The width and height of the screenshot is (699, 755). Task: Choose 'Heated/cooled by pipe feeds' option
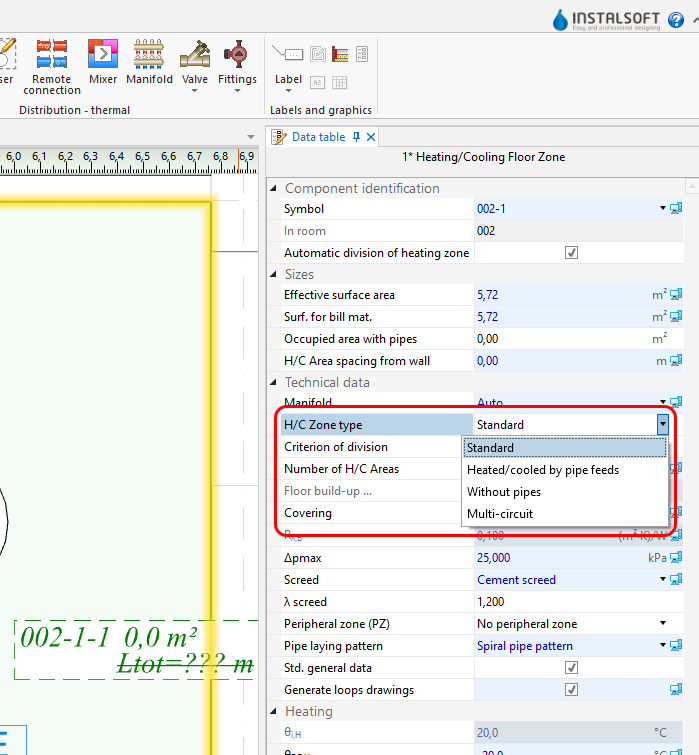542,470
